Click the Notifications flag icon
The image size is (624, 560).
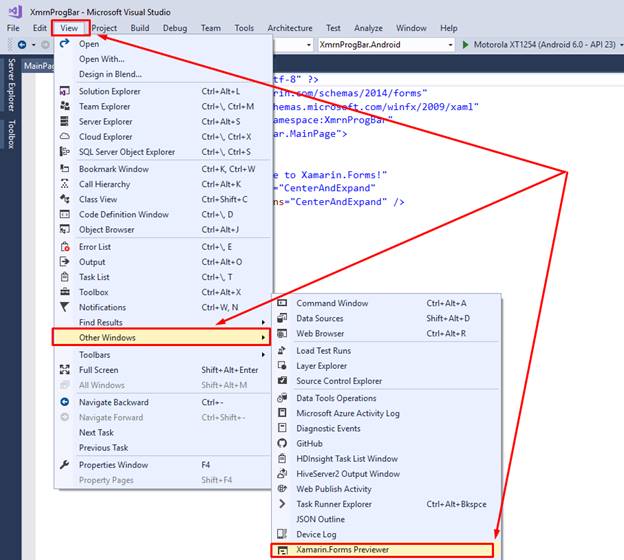coord(64,307)
